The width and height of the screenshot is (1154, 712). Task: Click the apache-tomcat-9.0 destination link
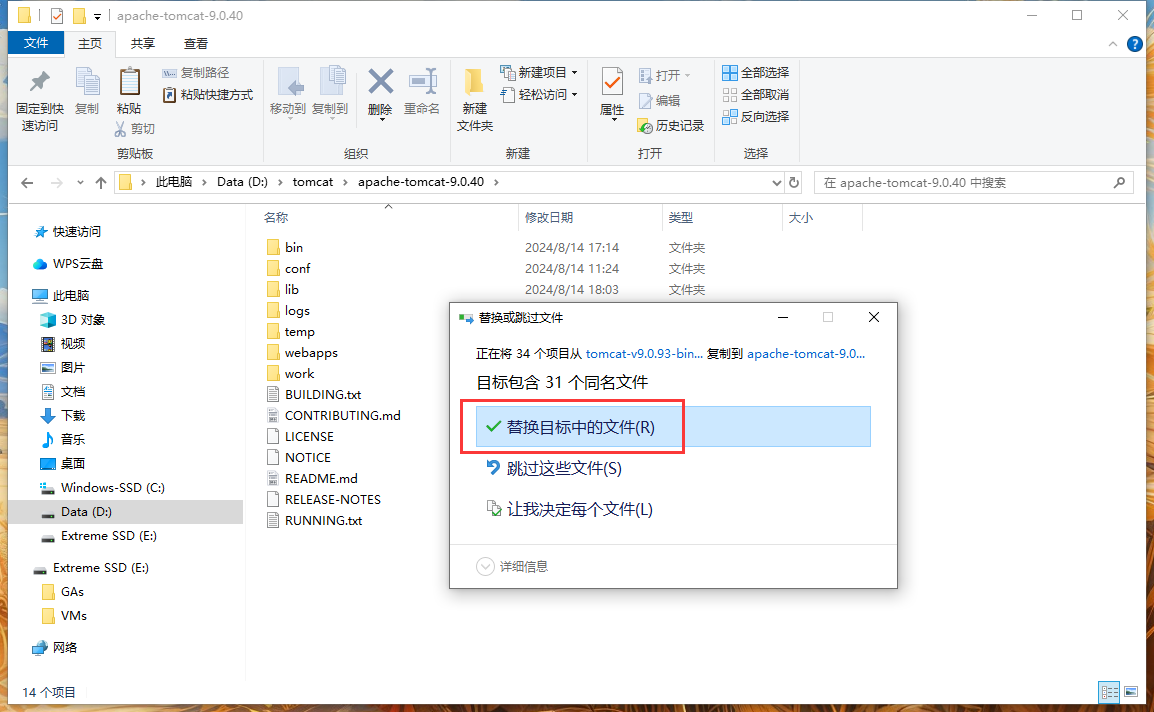(806, 354)
